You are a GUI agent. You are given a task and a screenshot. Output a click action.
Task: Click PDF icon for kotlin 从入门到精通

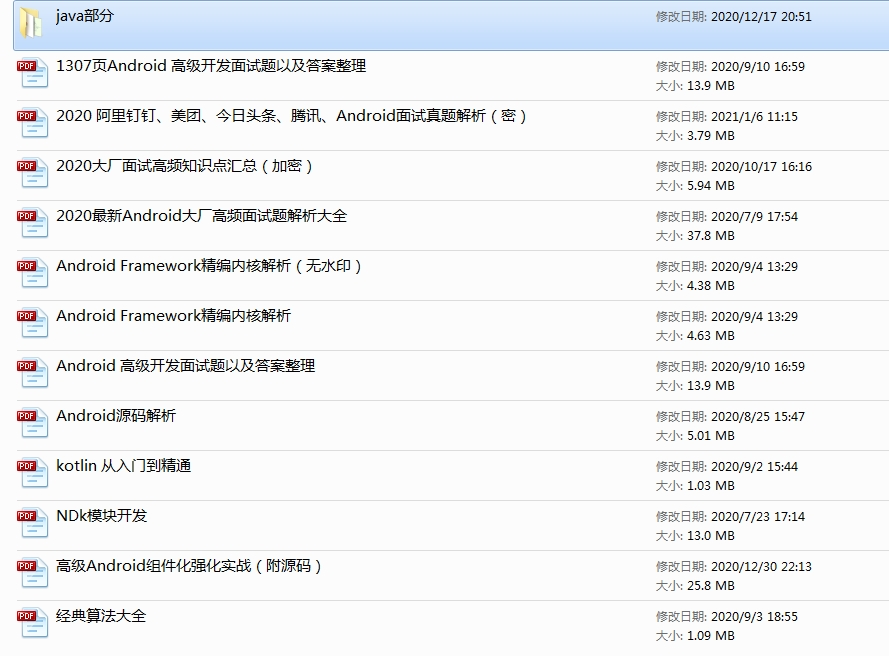32,473
